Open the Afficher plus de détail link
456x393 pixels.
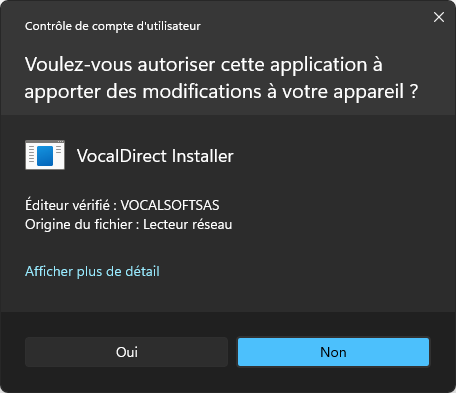[92, 271]
